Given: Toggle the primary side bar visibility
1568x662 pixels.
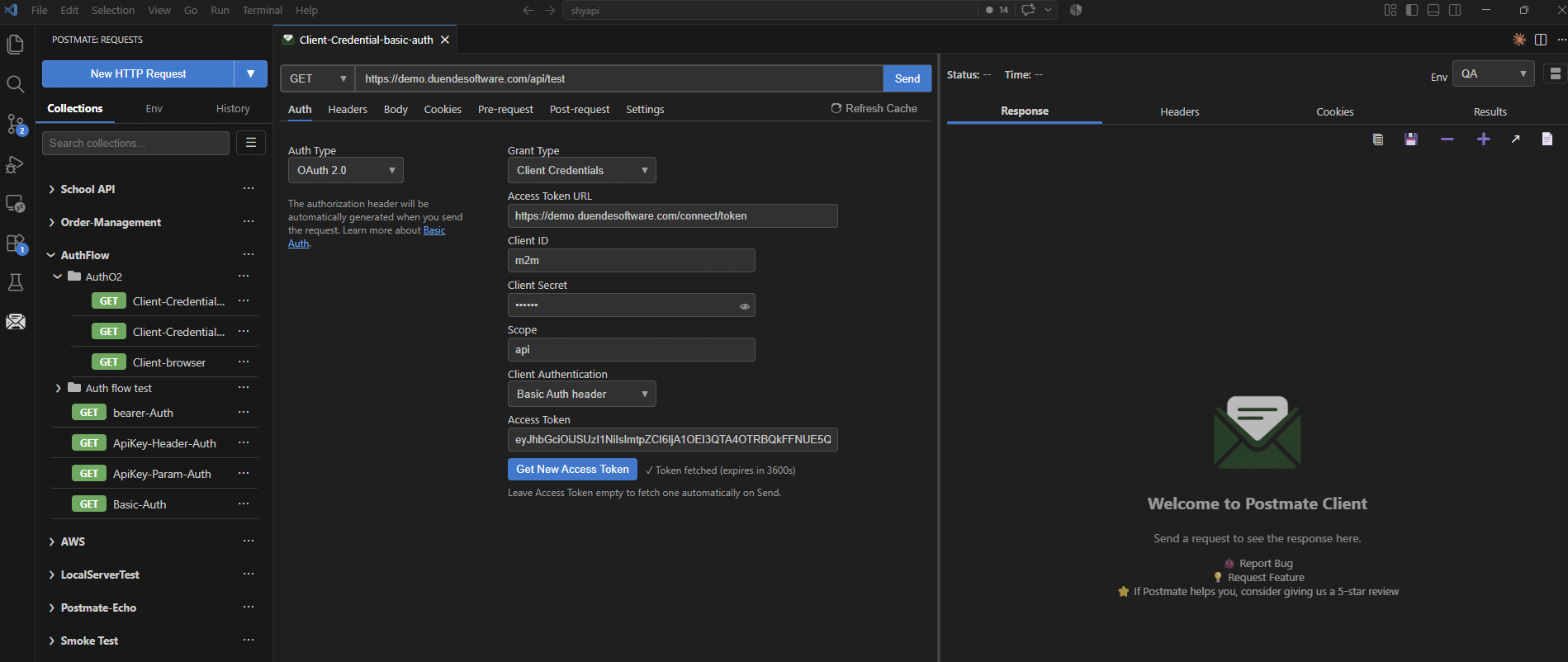Looking at the screenshot, I should (1412, 10).
